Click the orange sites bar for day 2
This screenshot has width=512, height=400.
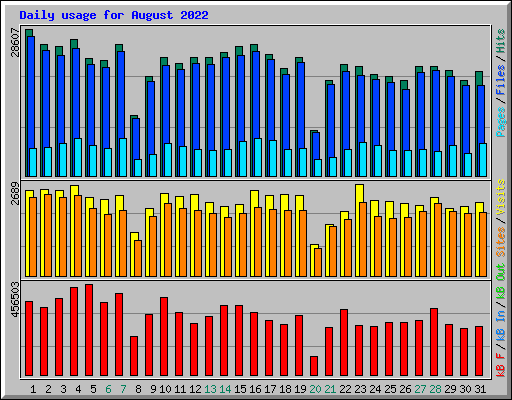48,235
